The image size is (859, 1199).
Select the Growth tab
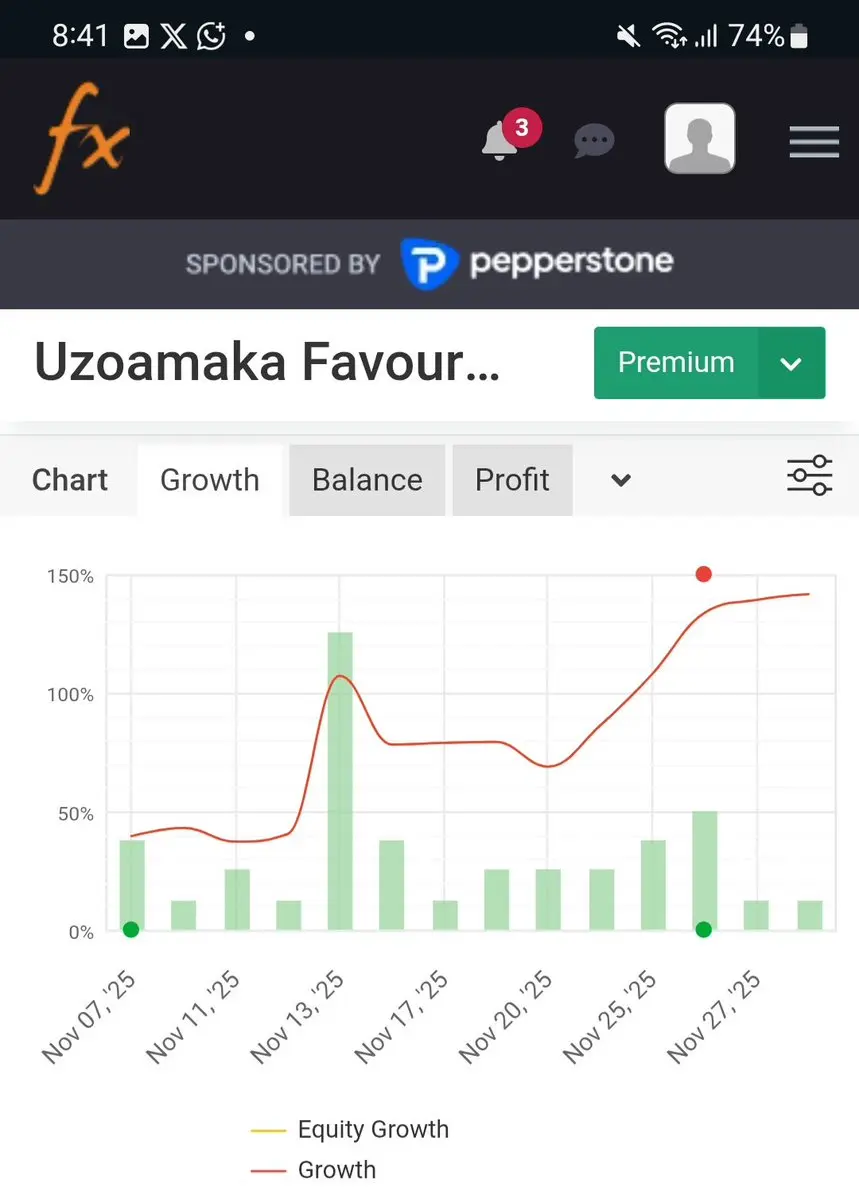[210, 480]
